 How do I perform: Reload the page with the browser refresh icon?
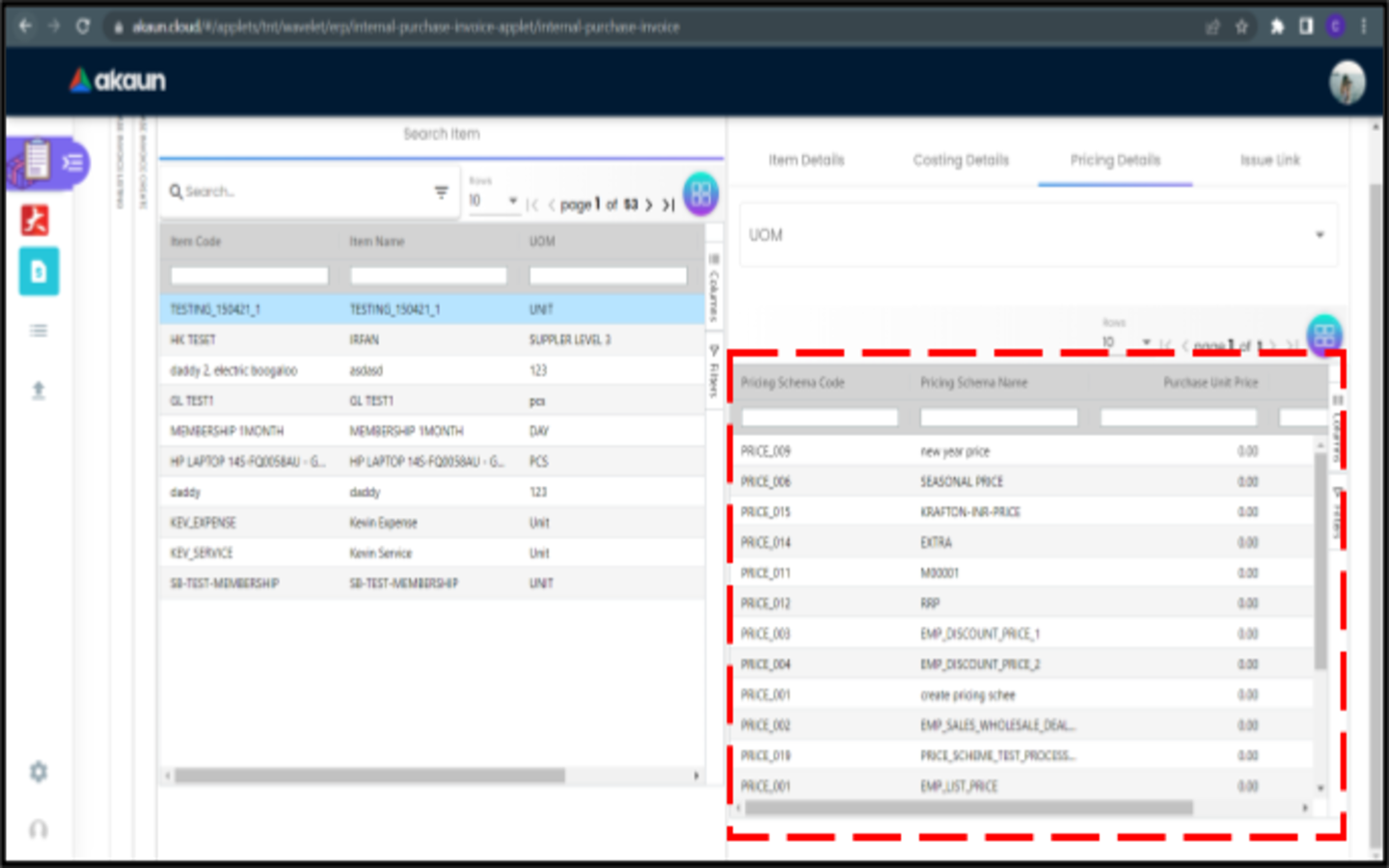pos(83,26)
